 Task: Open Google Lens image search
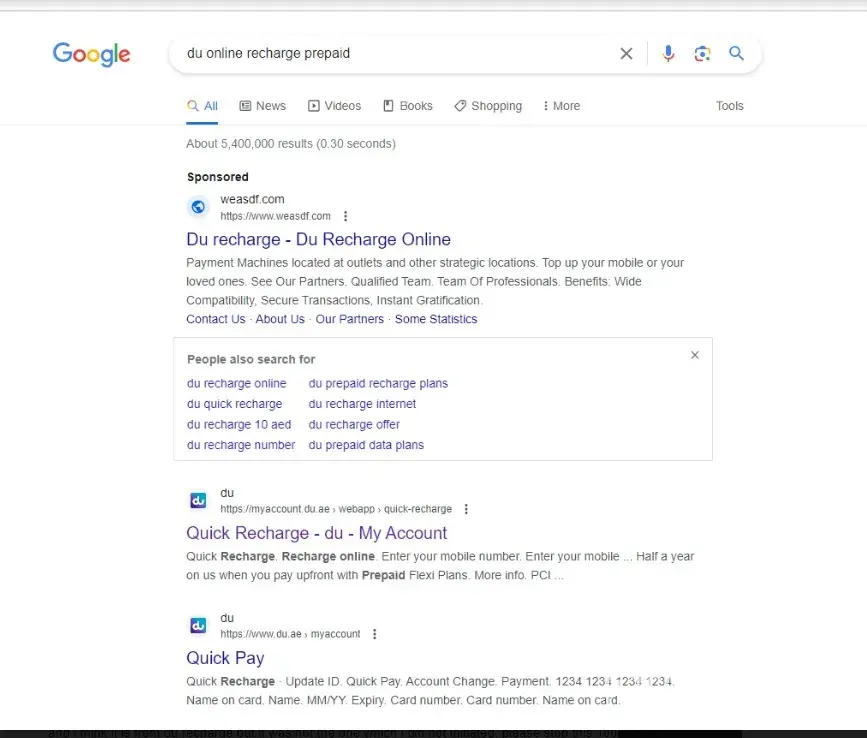click(x=702, y=54)
